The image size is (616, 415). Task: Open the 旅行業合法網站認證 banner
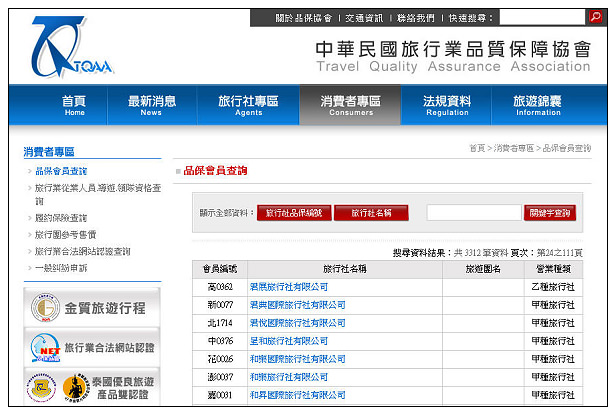92,348
